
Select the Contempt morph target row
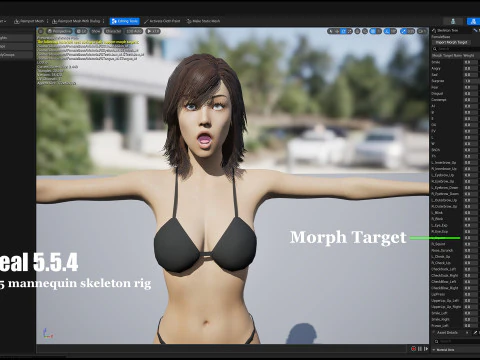pos(439,100)
